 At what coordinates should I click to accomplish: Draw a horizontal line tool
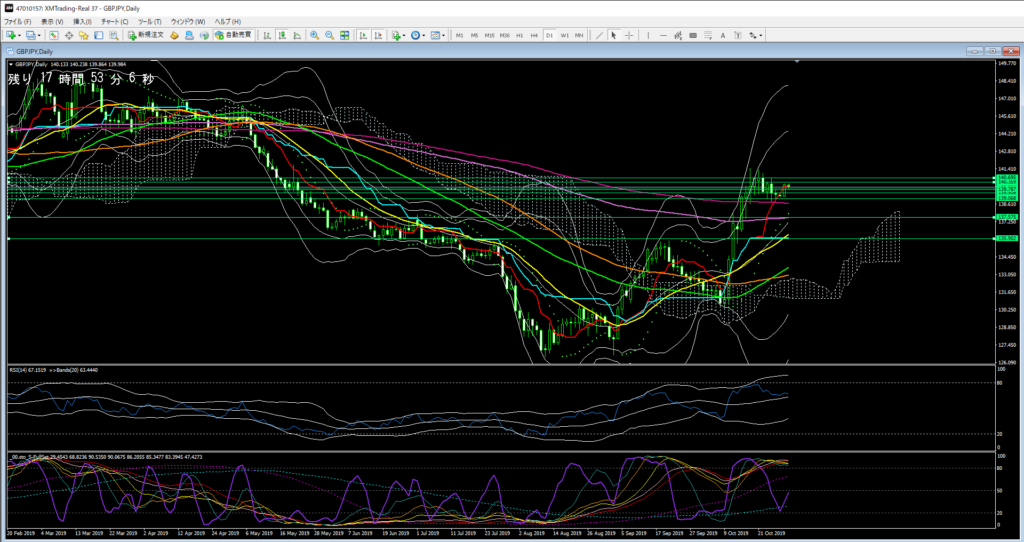coord(664,35)
